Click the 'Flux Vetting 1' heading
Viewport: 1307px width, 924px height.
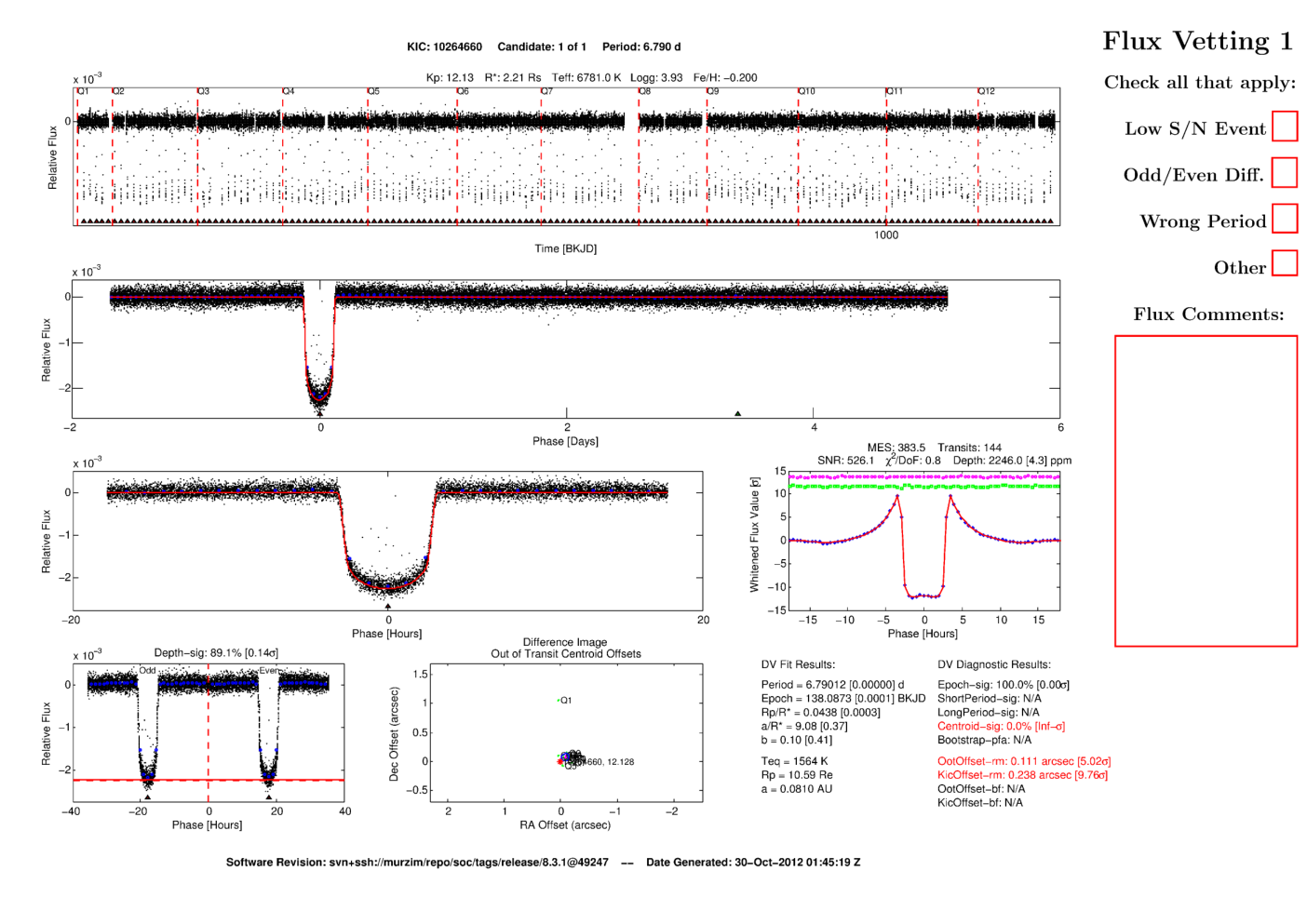click(x=1198, y=41)
